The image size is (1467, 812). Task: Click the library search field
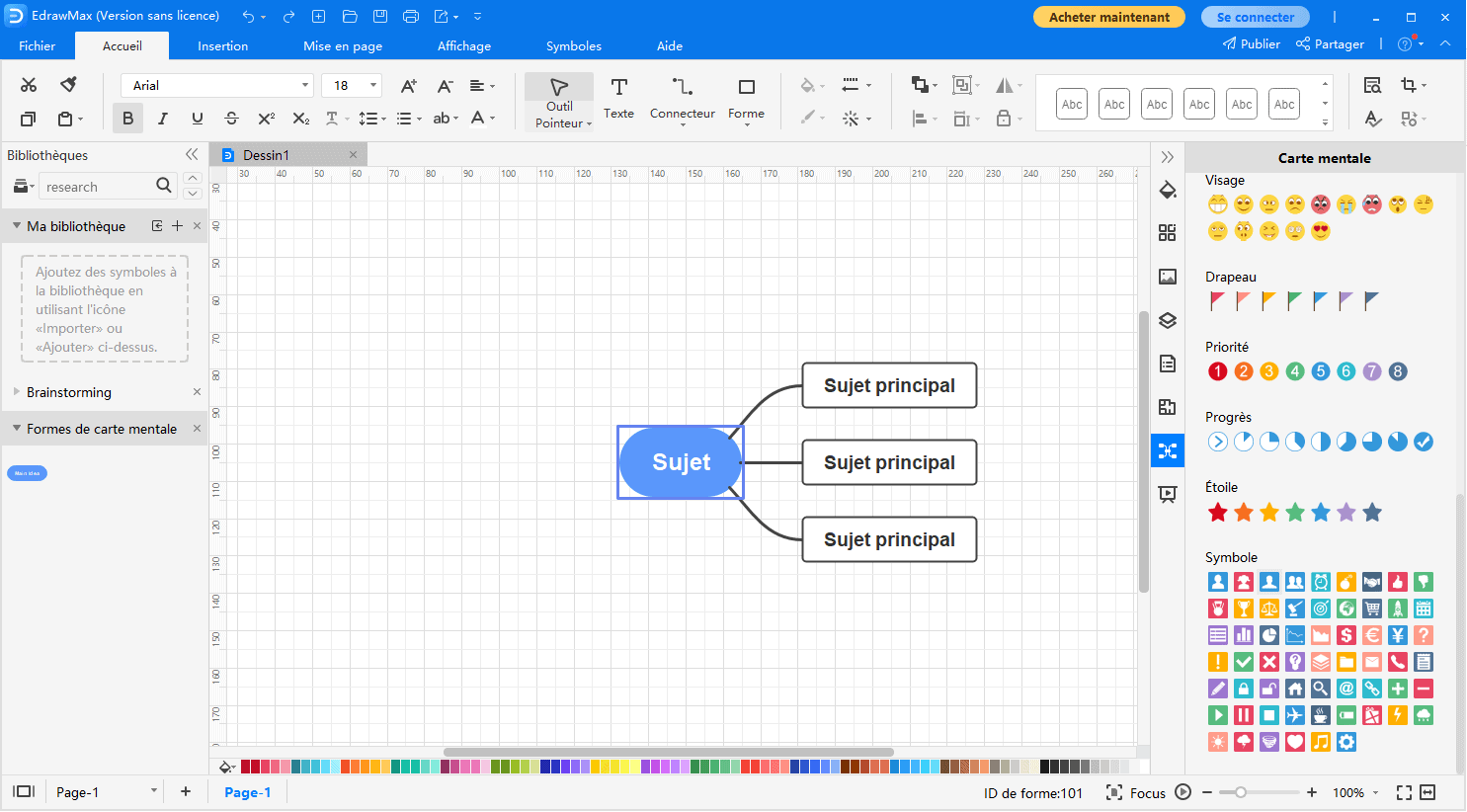97,187
